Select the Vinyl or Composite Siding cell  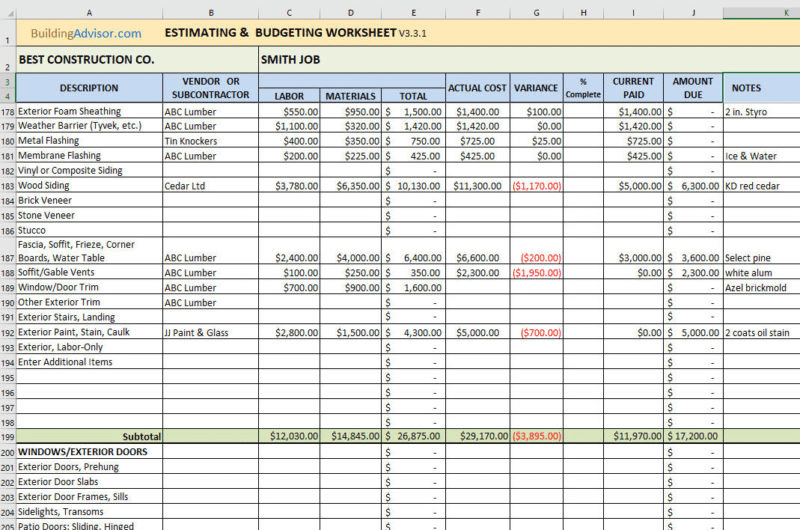(x=89, y=170)
